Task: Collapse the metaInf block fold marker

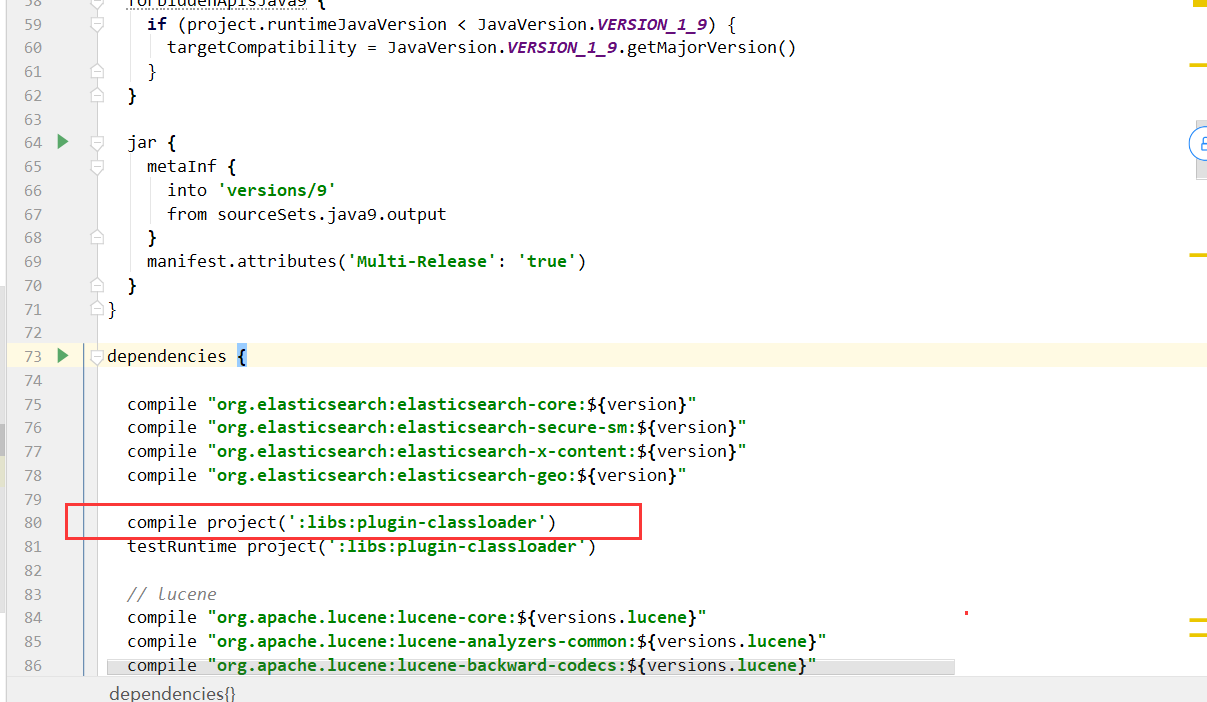Action: [95, 166]
